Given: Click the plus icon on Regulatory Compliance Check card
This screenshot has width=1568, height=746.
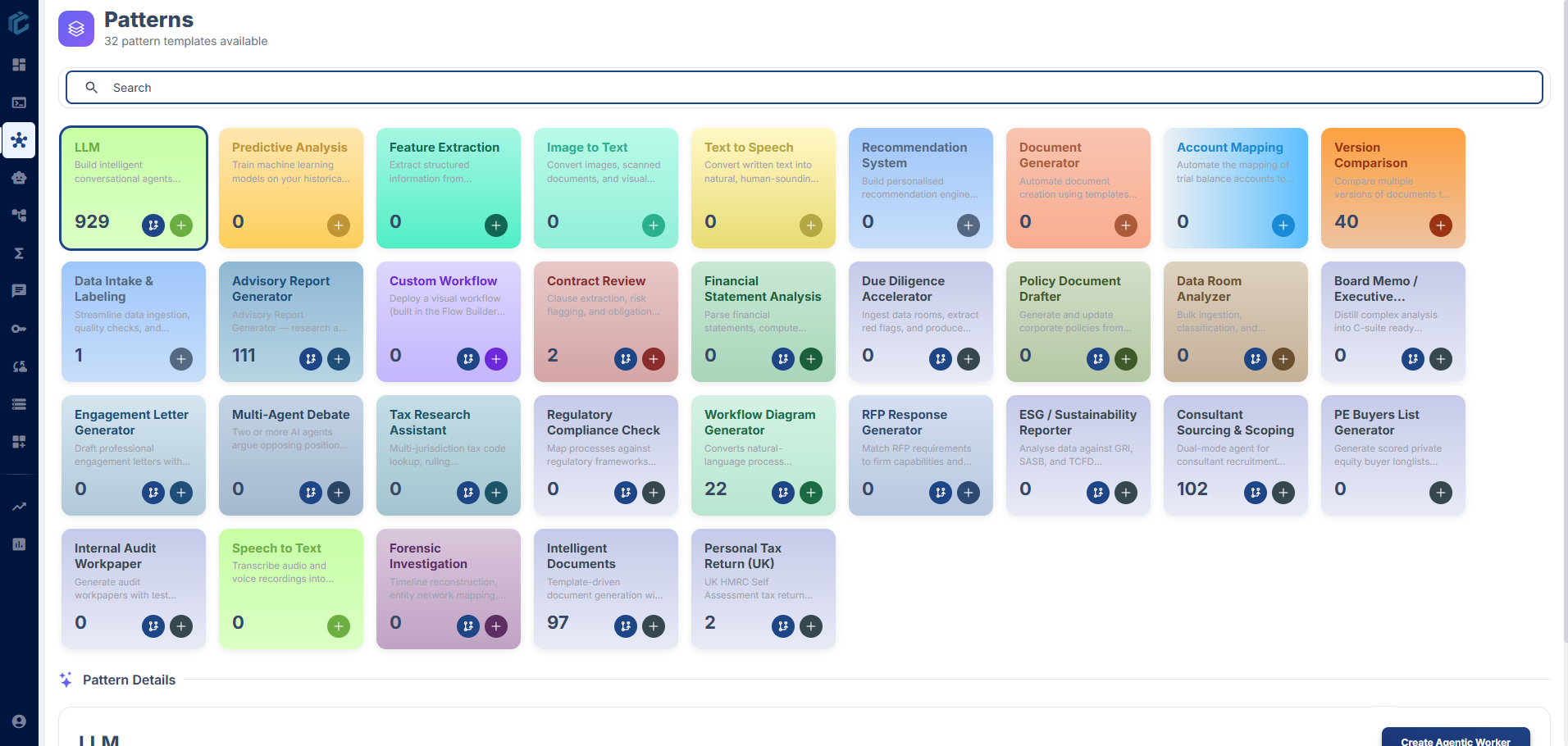Looking at the screenshot, I should (654, 493).
